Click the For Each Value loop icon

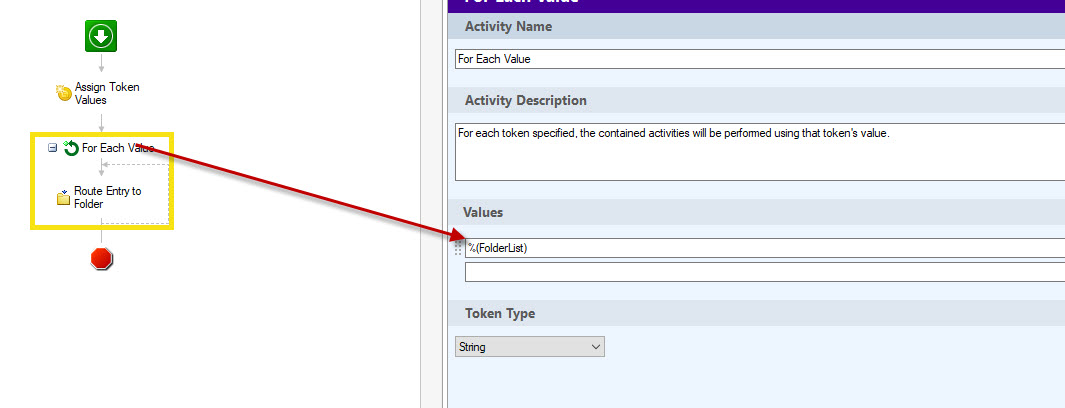point(71,148)
